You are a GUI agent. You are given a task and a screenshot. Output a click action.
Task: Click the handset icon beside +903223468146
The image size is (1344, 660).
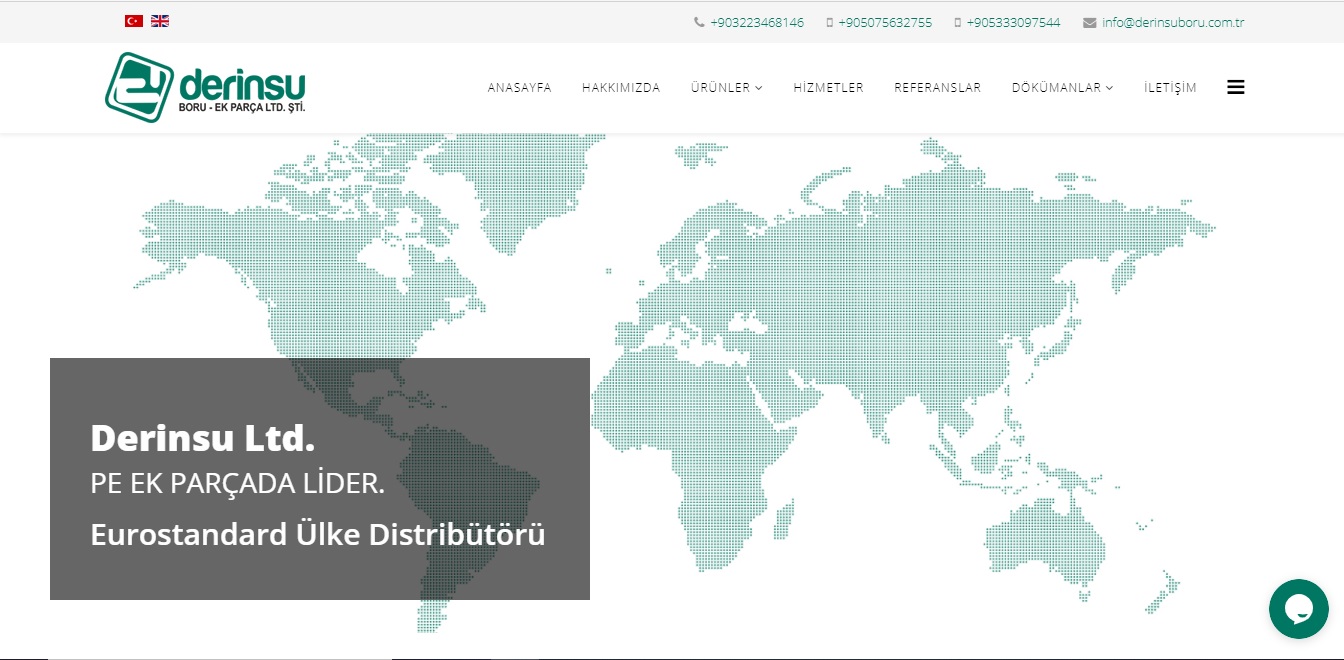[x=699, y=22]
